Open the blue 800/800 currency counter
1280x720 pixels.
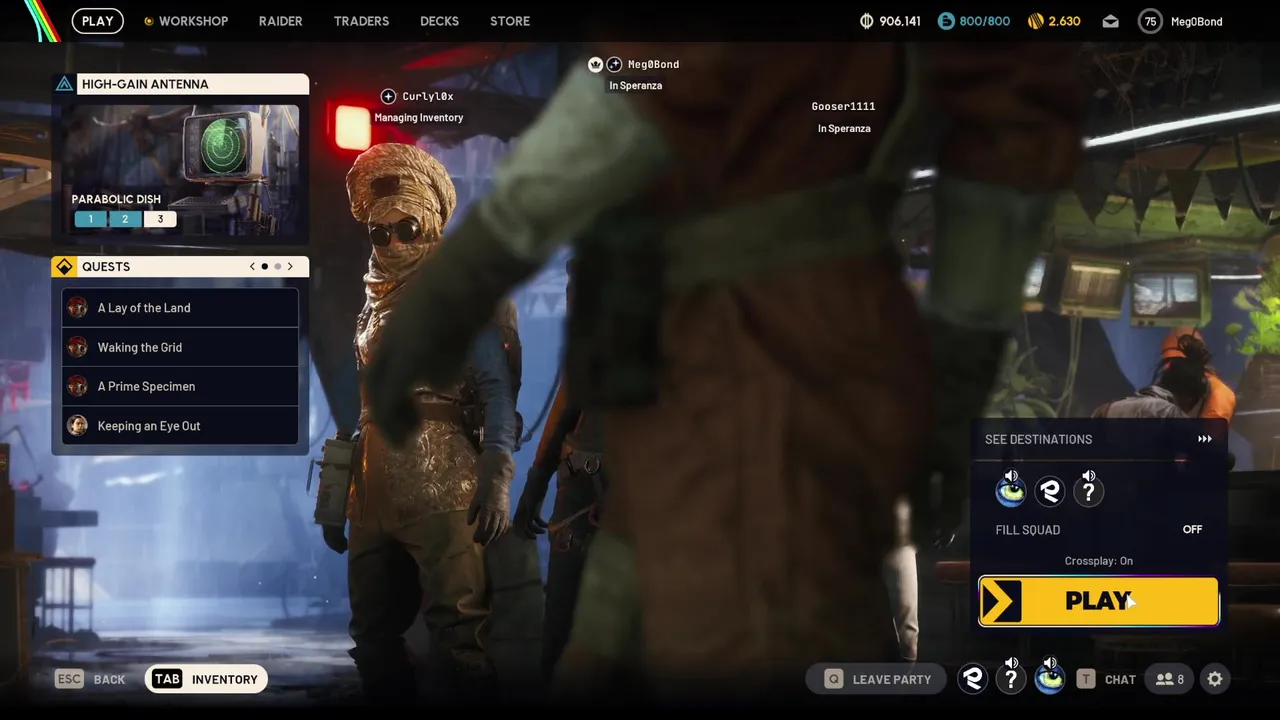(x=974, y=21)
